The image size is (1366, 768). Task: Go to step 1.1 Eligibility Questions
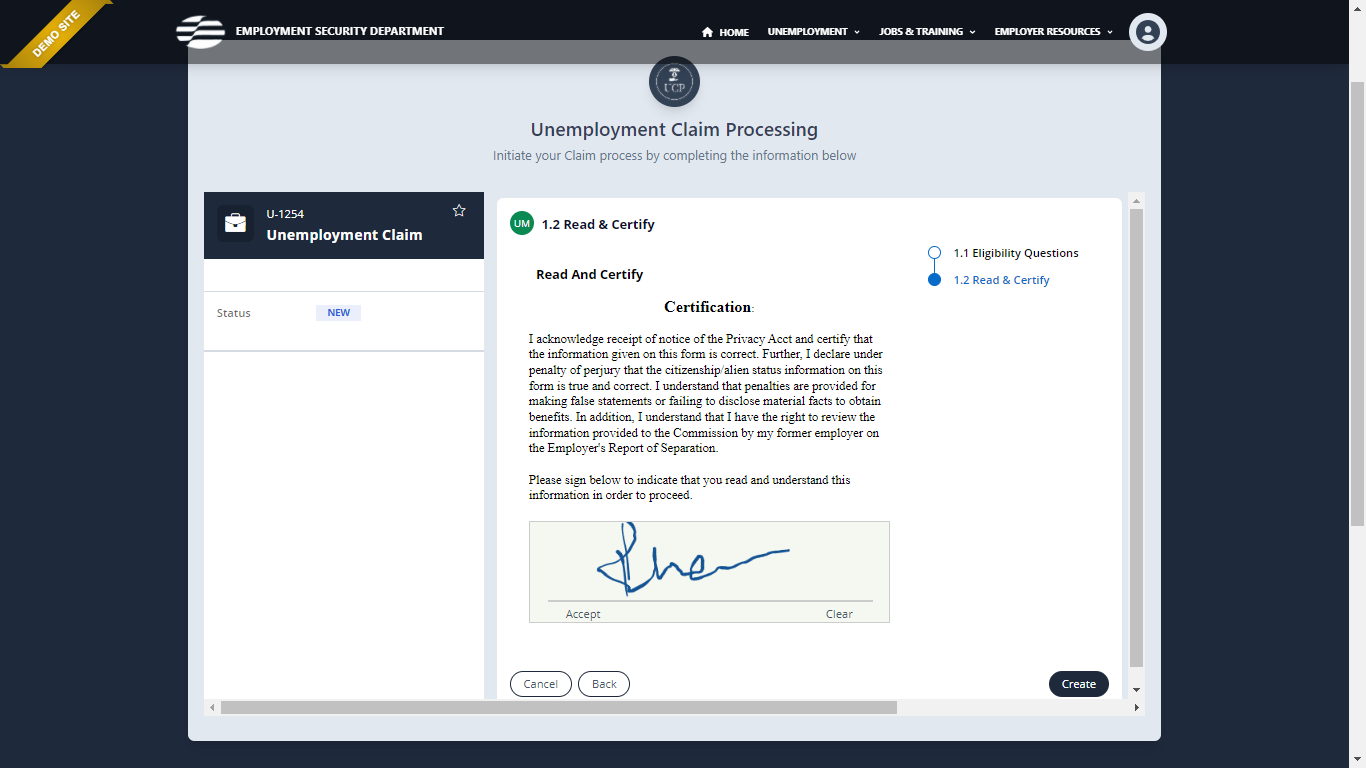coord(1015,253)
